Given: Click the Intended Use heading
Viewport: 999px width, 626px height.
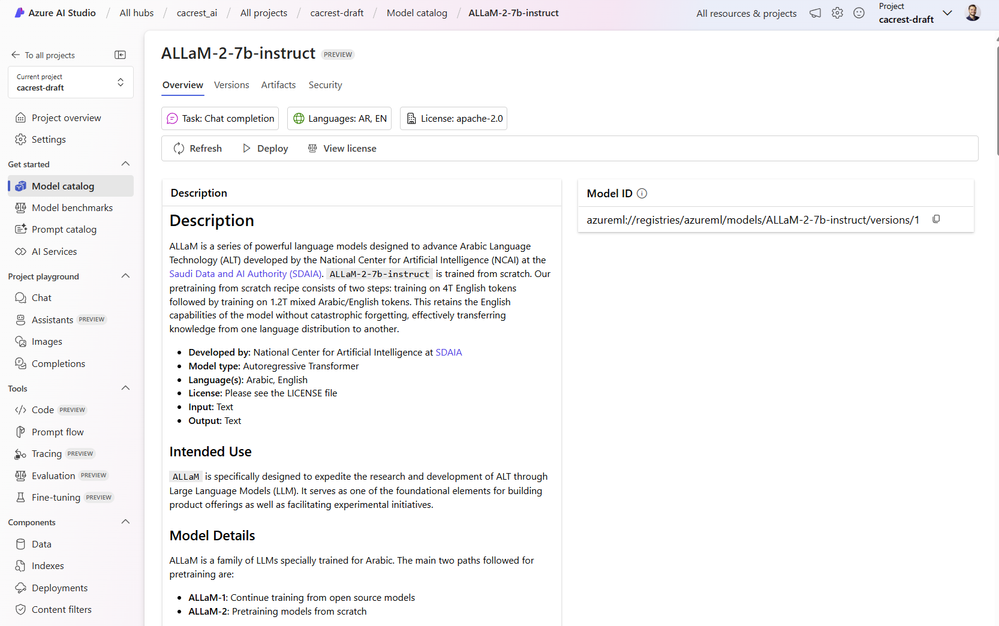Looking at the screenshot, I should (210, 452).
